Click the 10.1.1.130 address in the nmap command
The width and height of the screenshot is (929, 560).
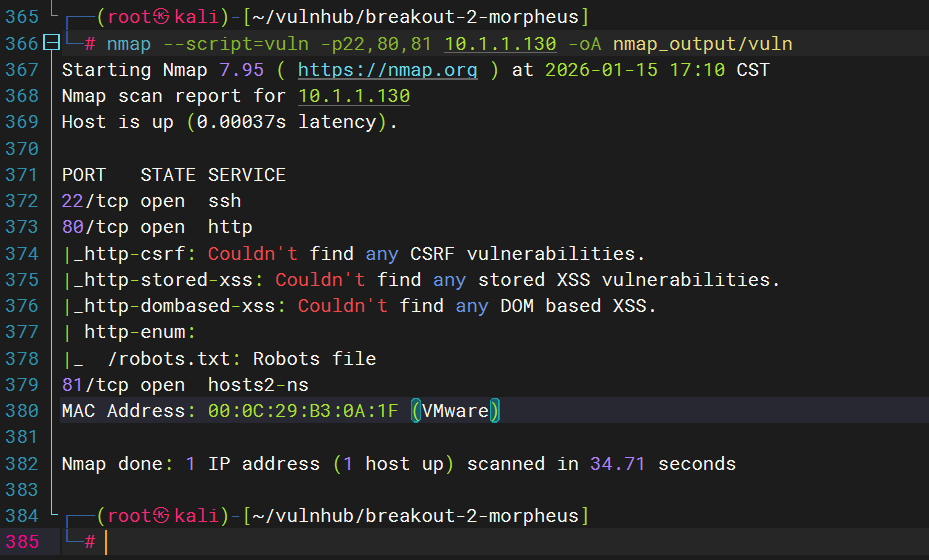pos(500,44)
